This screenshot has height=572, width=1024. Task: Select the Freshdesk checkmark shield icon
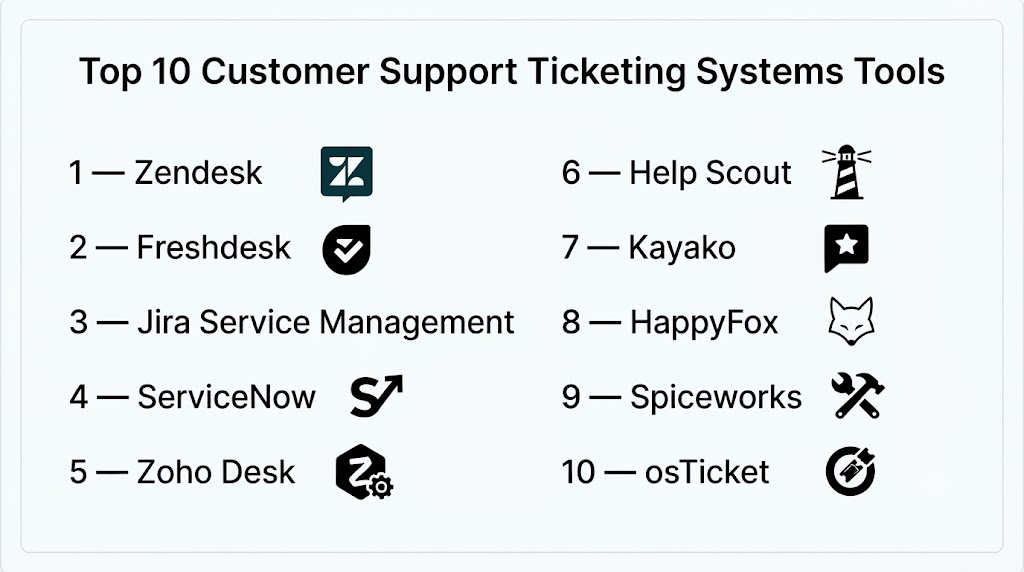coord(347,249)
